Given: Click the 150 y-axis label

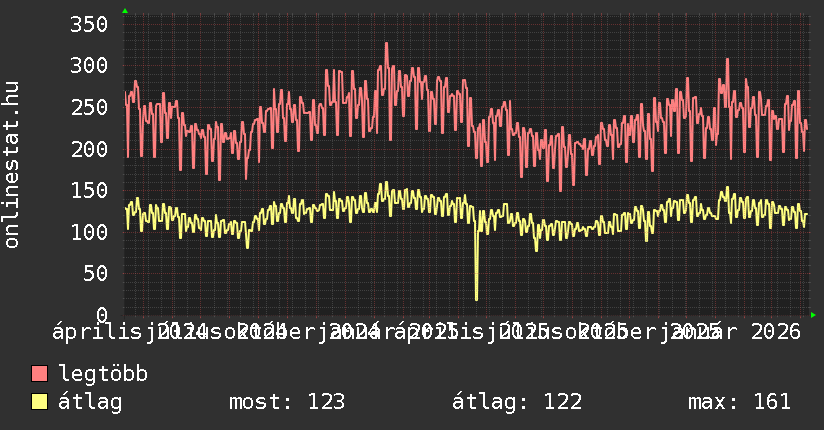Looking at the screenshot, I should click(x=88, y=190).
